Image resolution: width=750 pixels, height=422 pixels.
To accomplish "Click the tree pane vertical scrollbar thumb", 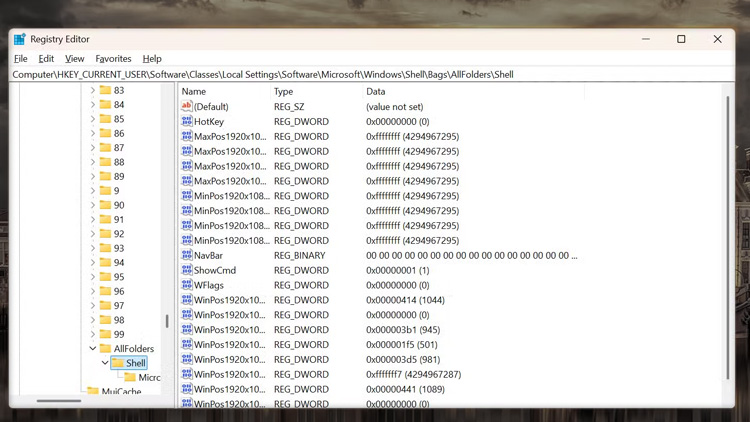I will click(167, 321).
